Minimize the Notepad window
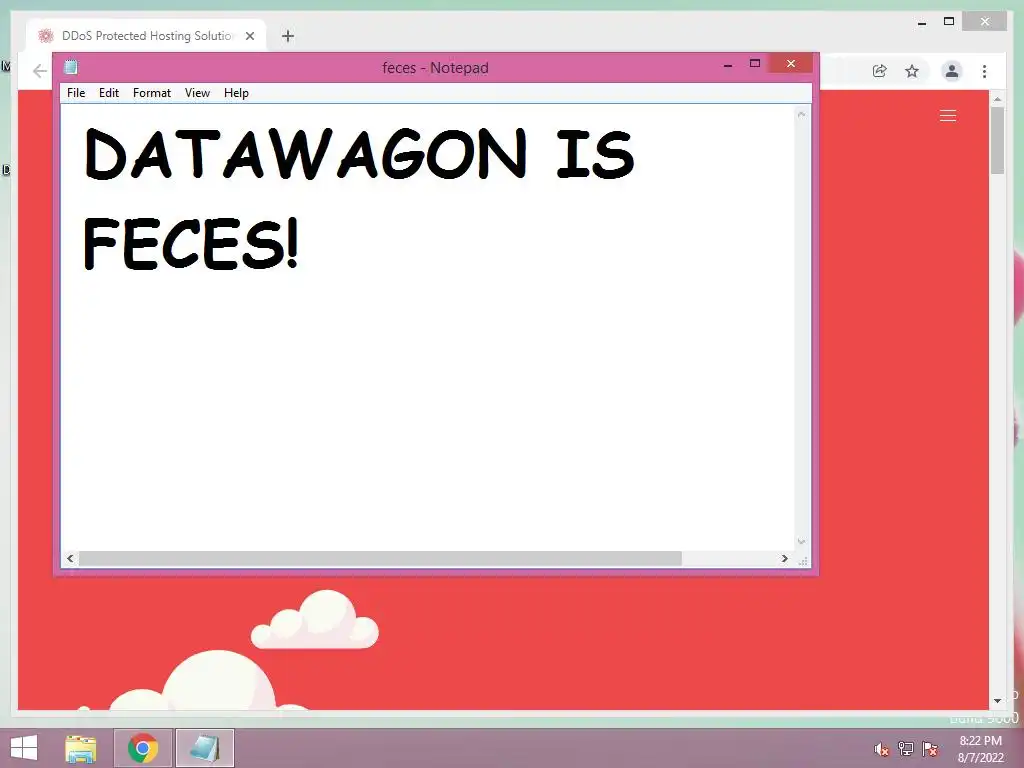 (728, 64)
